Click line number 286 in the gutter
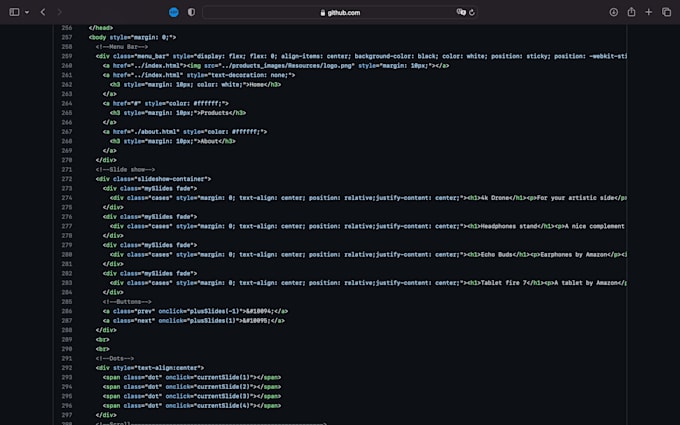The height and width of the screenshot is (425, 680). pos(67,311)
